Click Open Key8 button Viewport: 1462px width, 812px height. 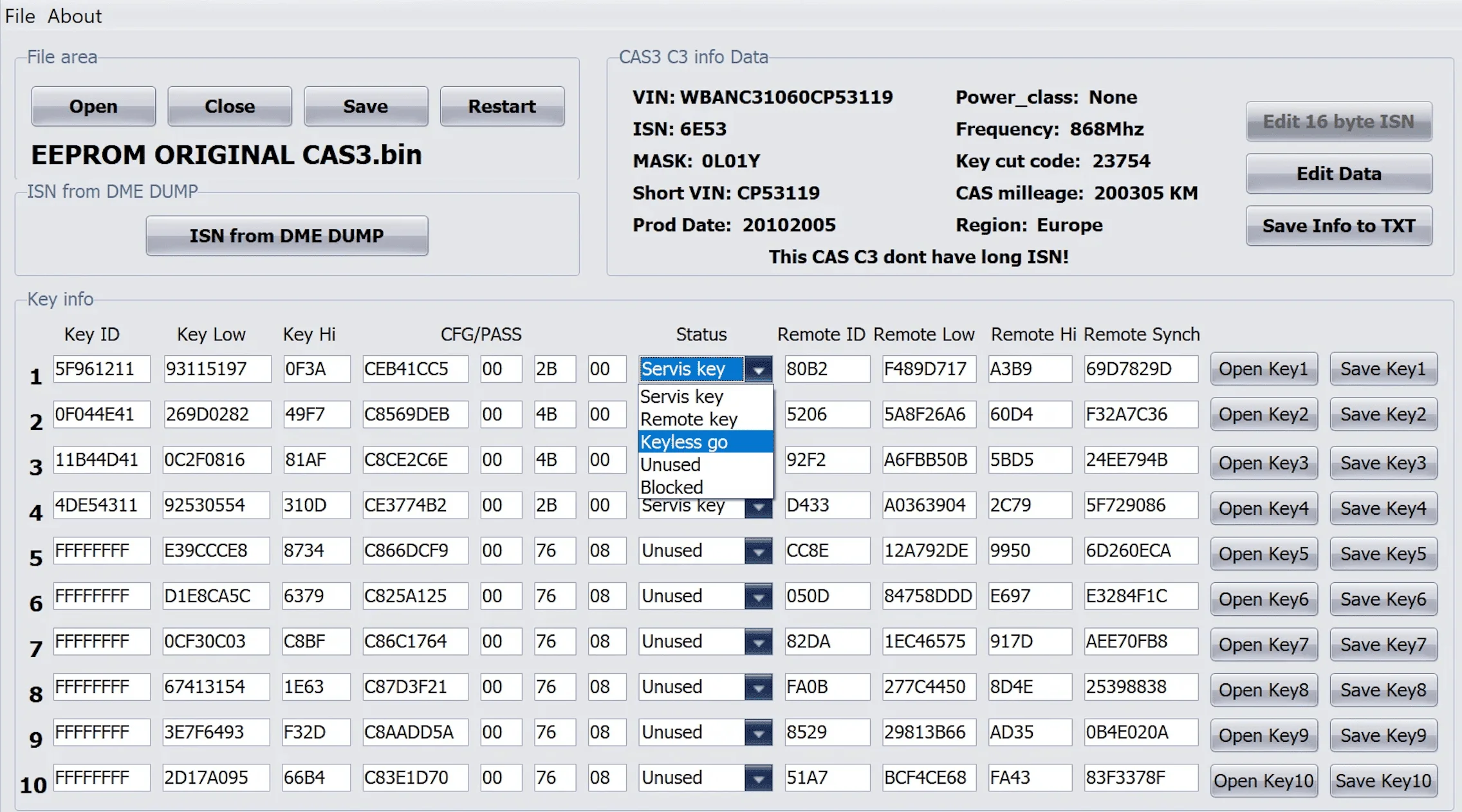[1264, 690]
